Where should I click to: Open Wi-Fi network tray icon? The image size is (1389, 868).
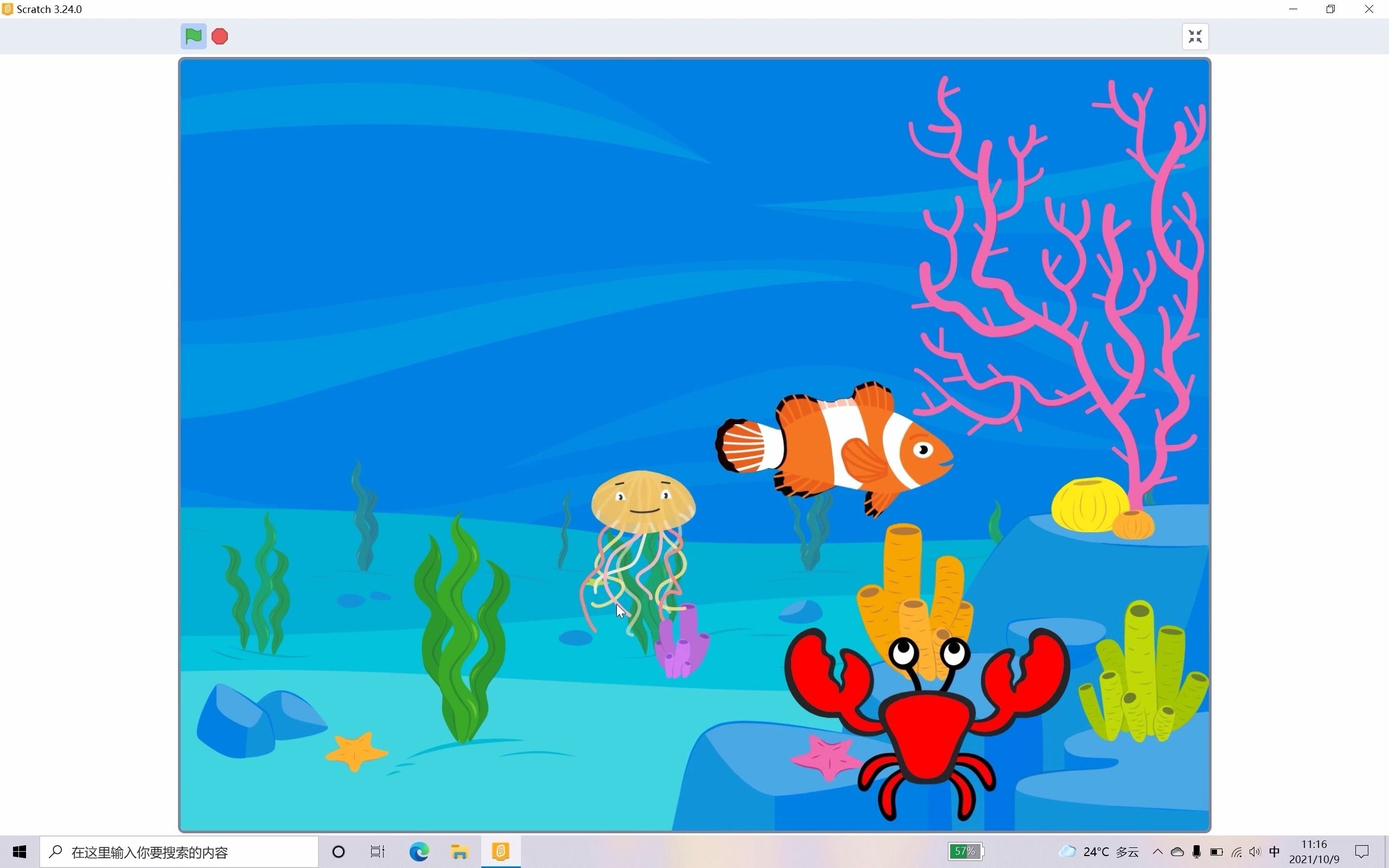(1237, 852)
